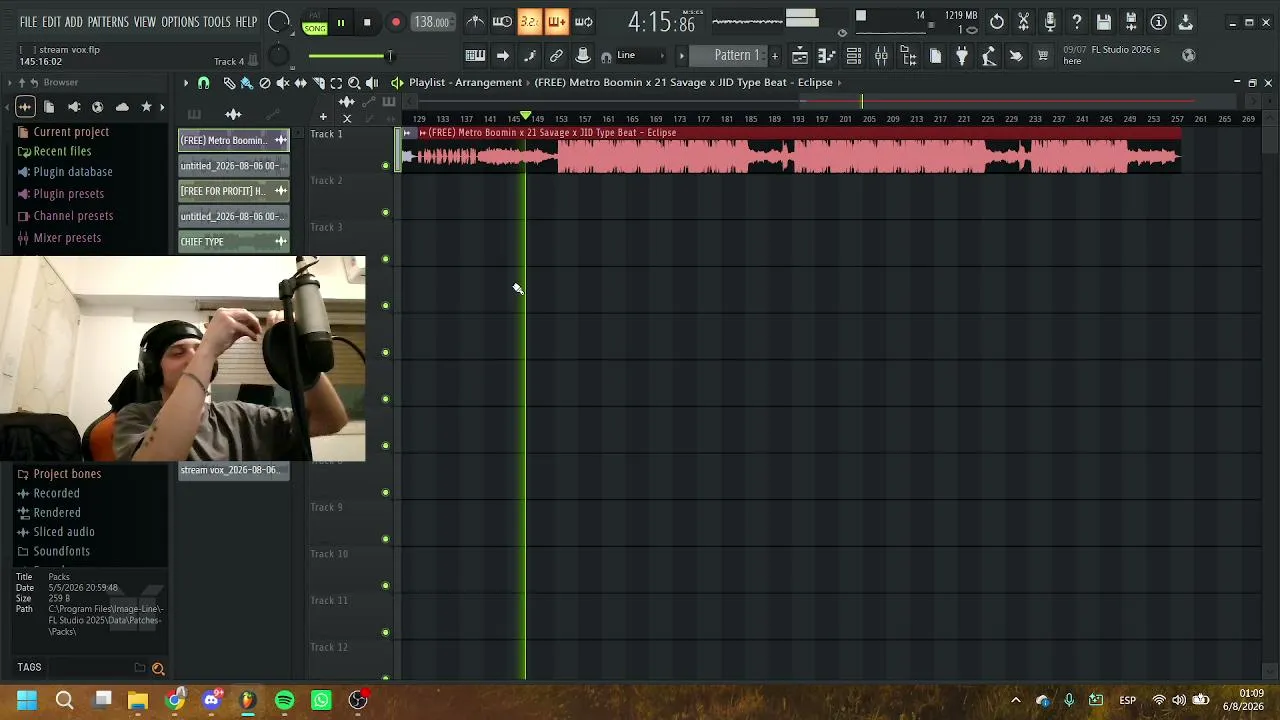Toggle the countdown before recording button
Screen dimensions: 1280x720
[530, 22]
